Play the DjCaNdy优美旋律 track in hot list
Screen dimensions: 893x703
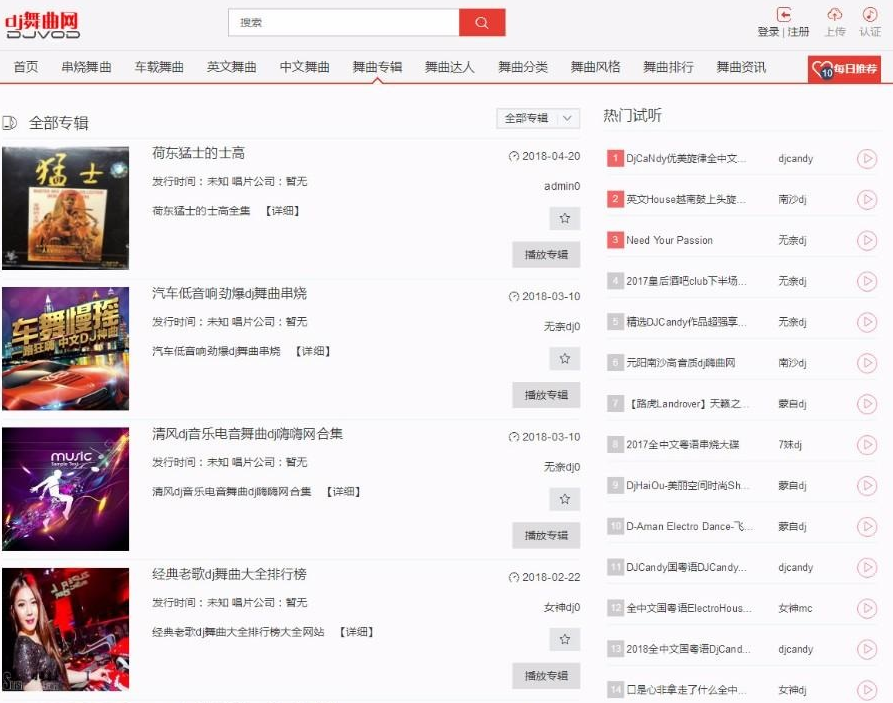coord(866,158)
